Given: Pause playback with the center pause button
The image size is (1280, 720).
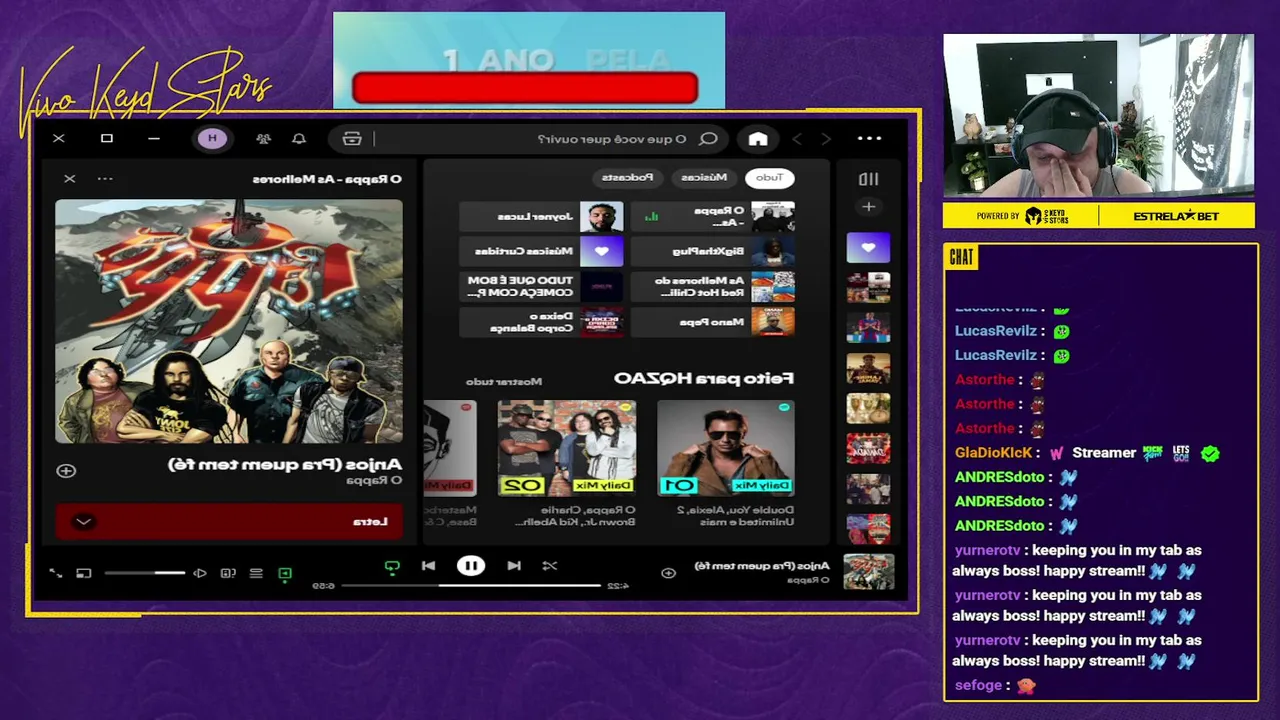Looking at the screenshot, I should 471,566.
